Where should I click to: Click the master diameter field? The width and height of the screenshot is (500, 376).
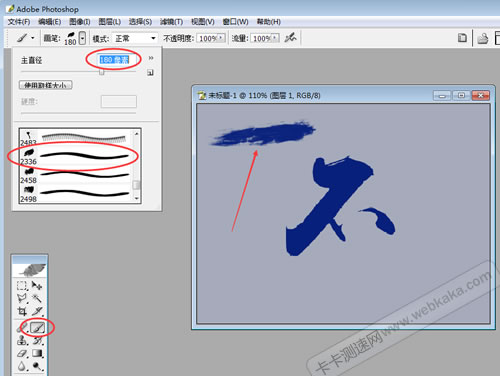tap(118, 60)
